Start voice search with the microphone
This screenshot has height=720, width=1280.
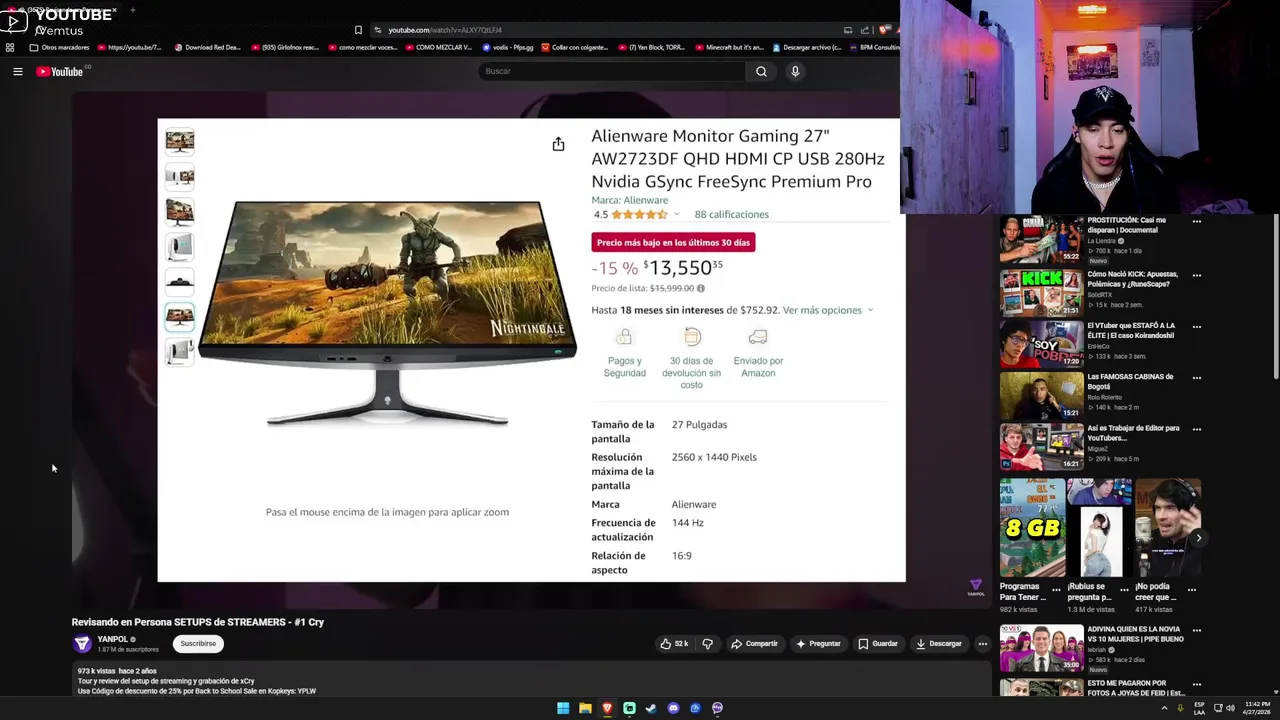click(795, 71)
